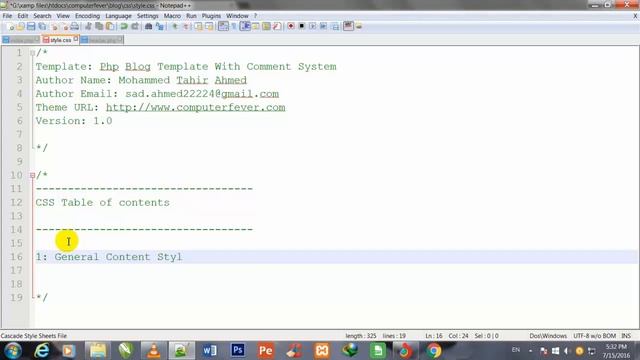Click the Print toolbar icon

click(x=75, y=26)
